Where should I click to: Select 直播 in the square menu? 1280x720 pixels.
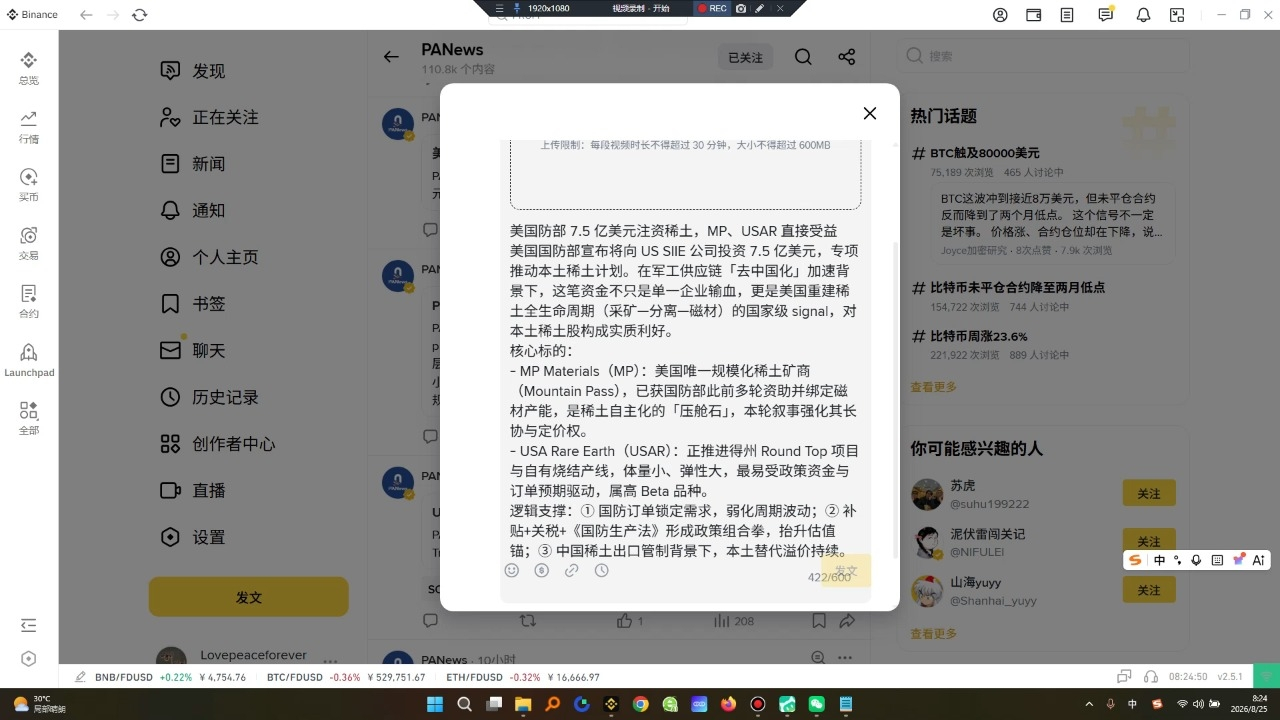pyautogui.click(x=208, y=490)
